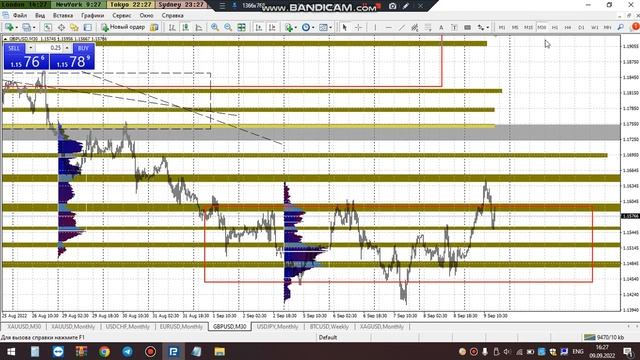The height and width of the screenshot is (360, 640).
Task: Decrease lot volume arrow beside SELL
Action: (x=31, y=48)
